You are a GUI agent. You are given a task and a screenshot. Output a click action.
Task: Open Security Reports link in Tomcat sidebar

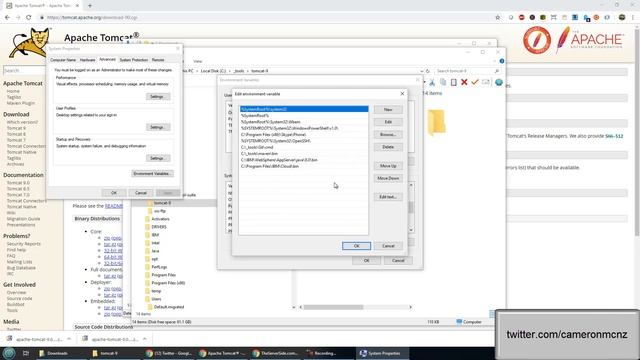[24, 244]
